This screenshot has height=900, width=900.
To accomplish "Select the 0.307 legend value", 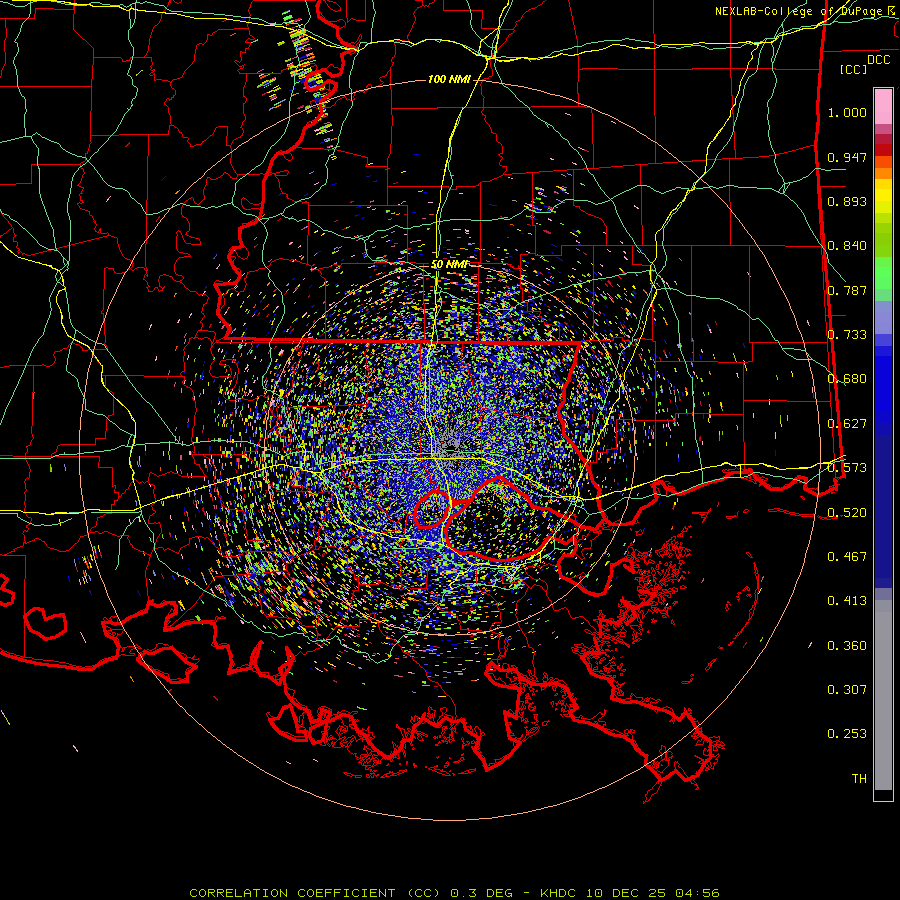I will click(x=847, y=690).
